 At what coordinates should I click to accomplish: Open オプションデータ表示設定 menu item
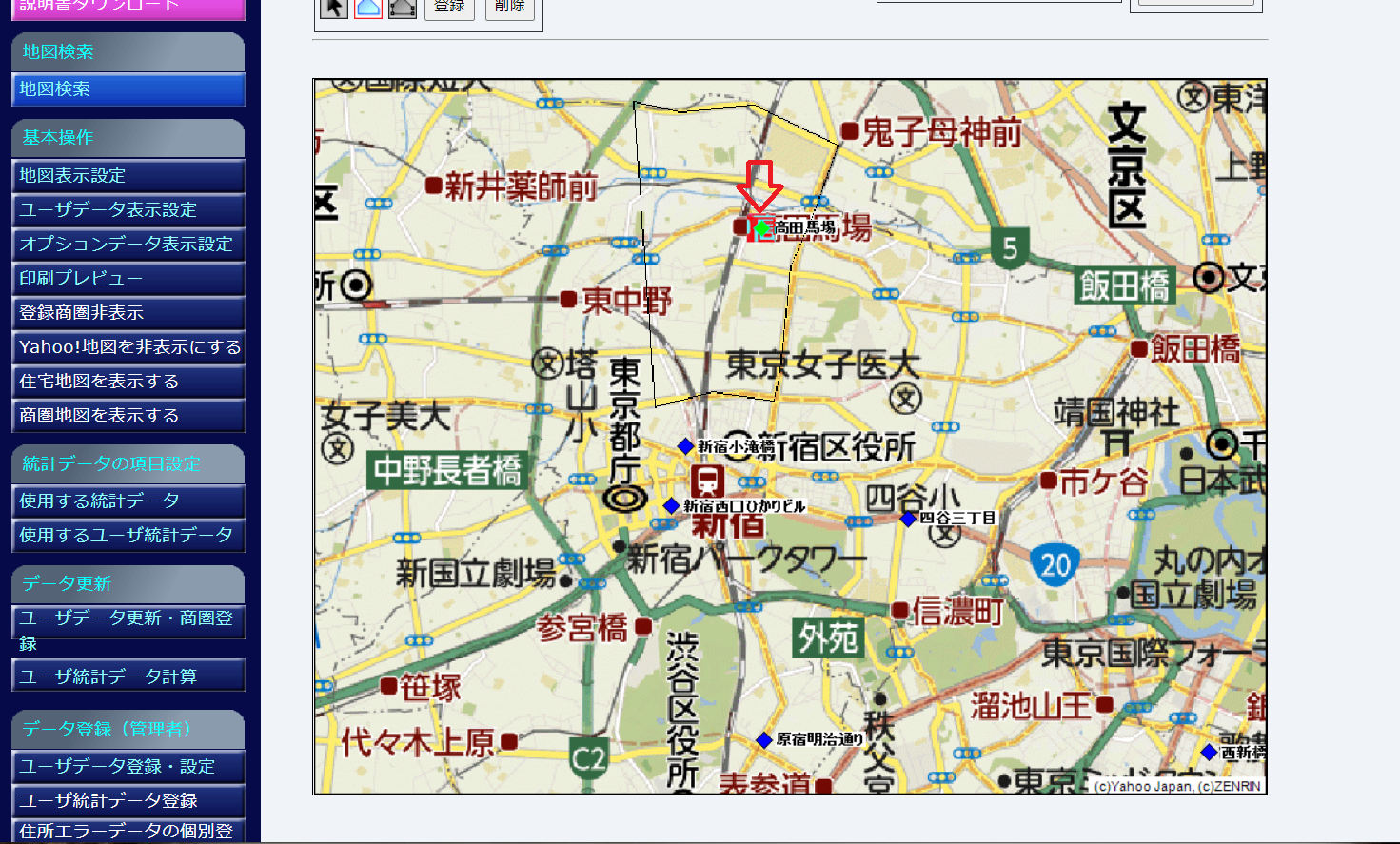[x=128, y=245]
